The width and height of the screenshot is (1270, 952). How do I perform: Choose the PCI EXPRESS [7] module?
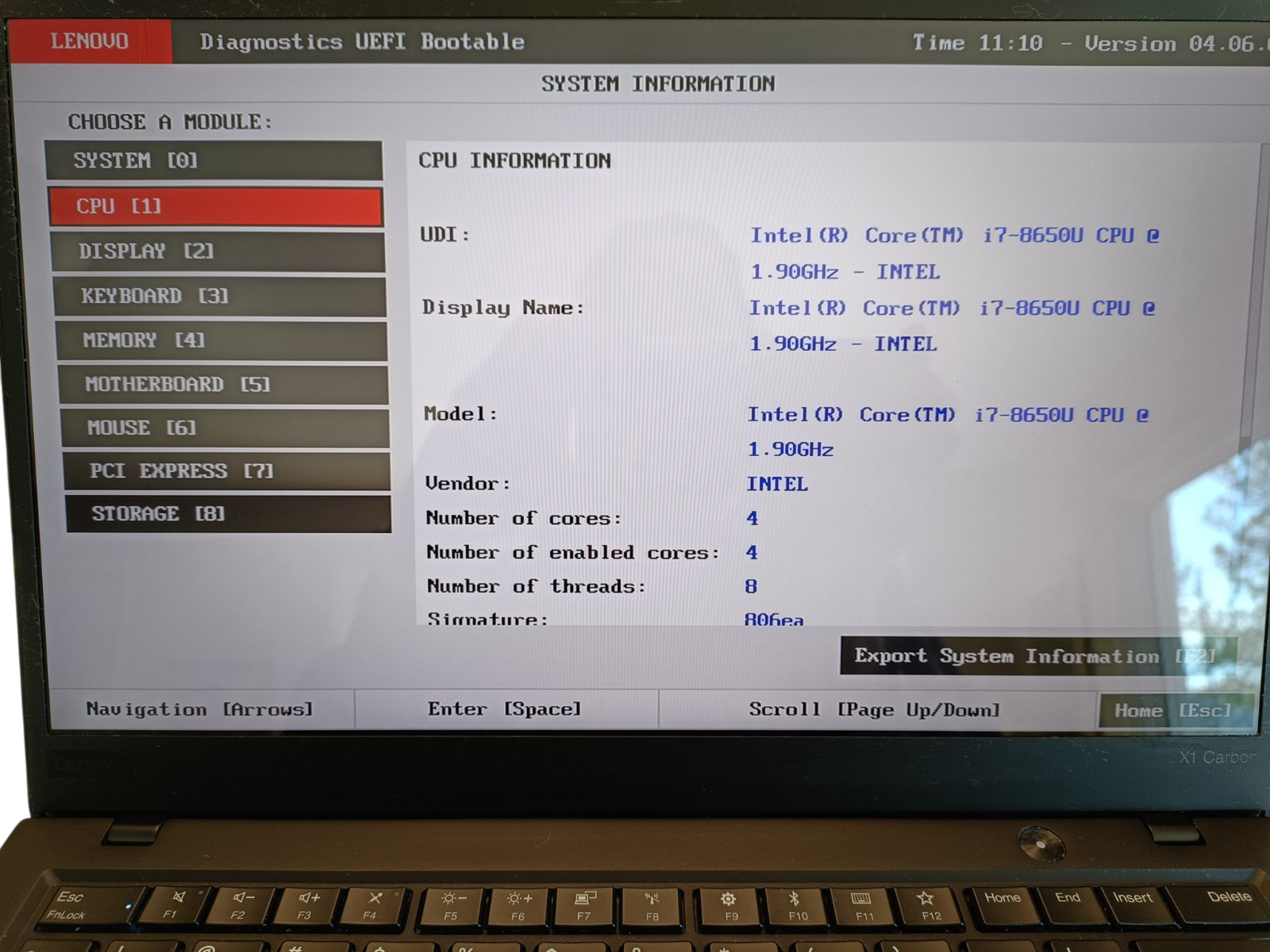pos(227,471)
